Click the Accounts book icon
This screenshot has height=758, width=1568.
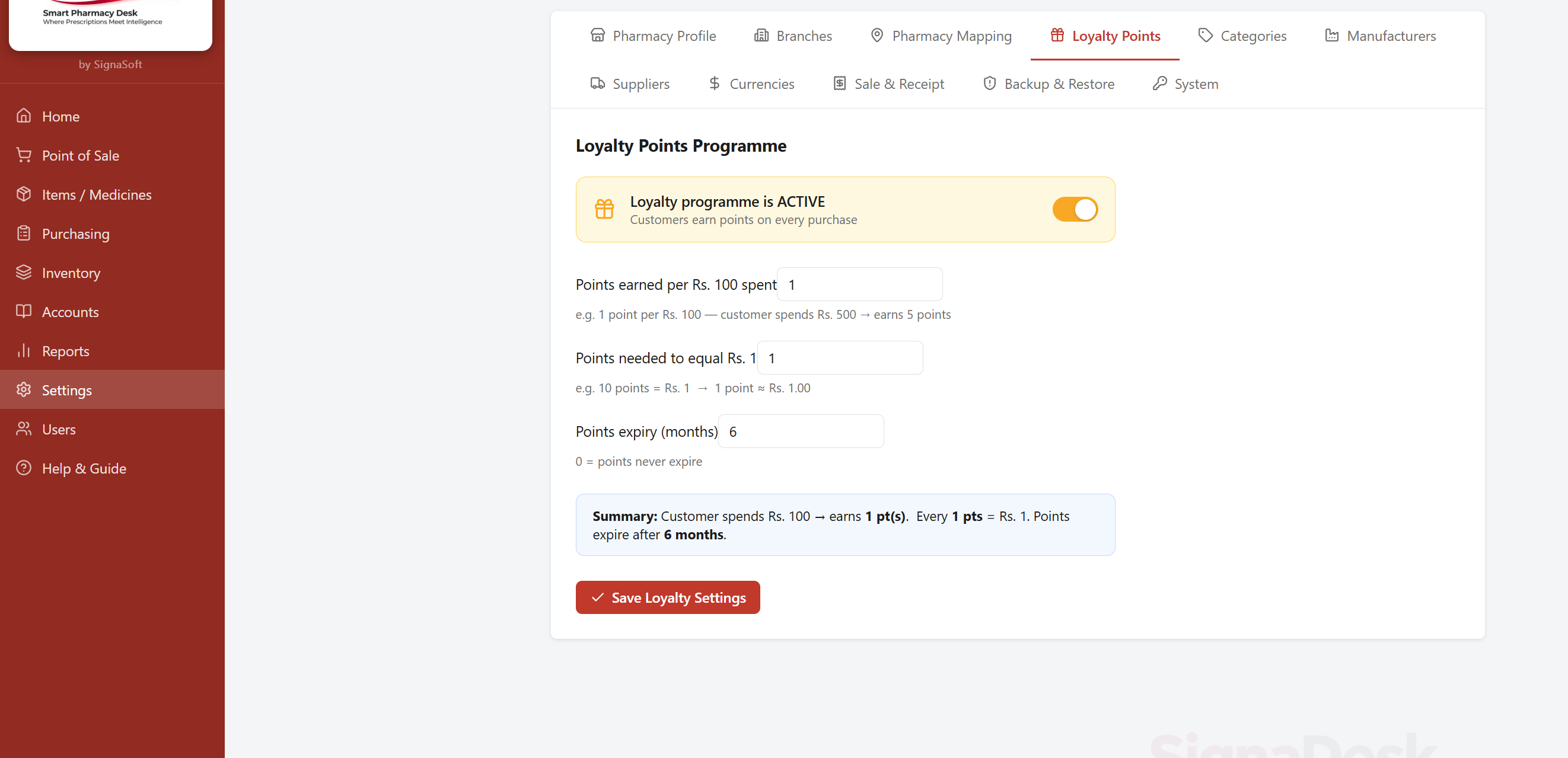[24, 312]
